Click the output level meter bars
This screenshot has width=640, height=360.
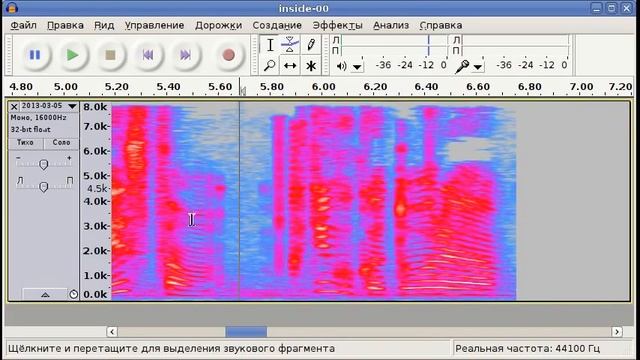coord(393,45)
